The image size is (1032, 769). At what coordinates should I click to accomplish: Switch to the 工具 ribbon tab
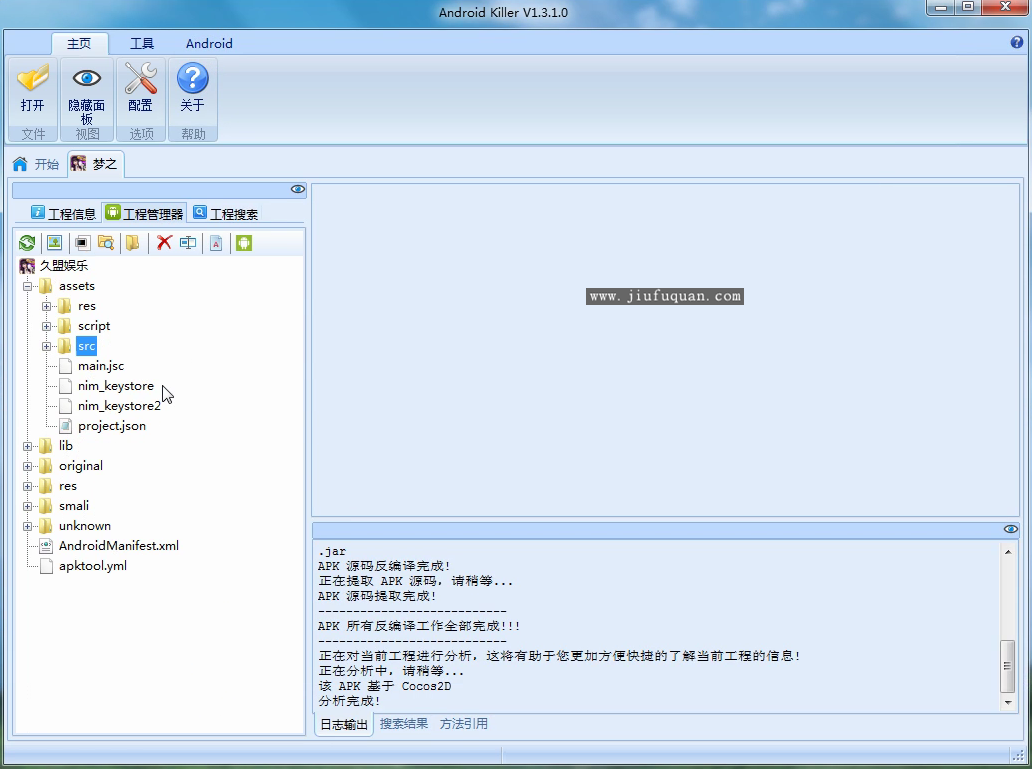pos(142,43)
